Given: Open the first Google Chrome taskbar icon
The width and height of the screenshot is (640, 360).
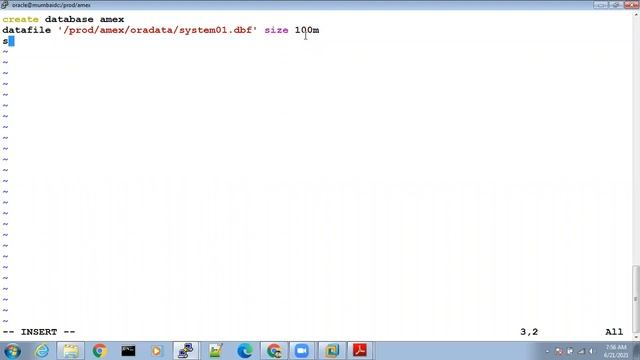Looking at the screenshot, I should [99, 351].
